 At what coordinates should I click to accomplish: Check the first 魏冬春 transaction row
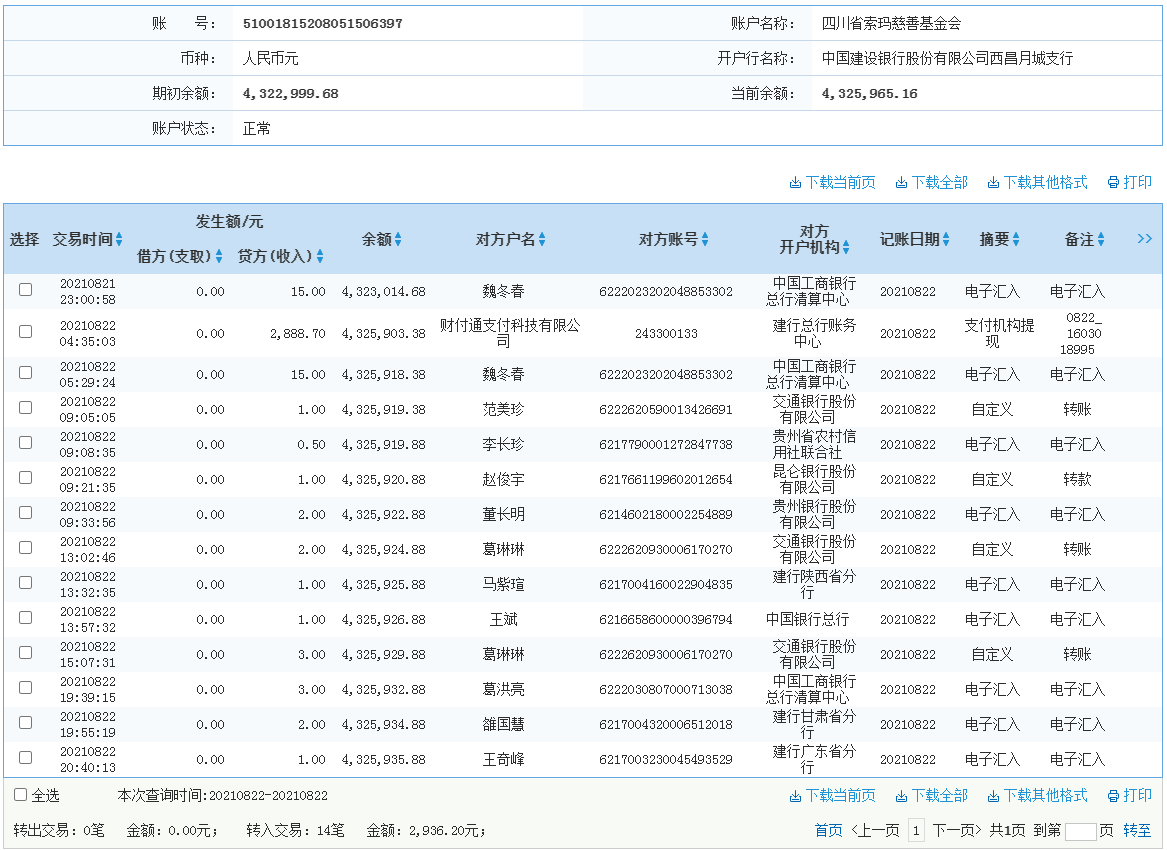tap(25, 290)
